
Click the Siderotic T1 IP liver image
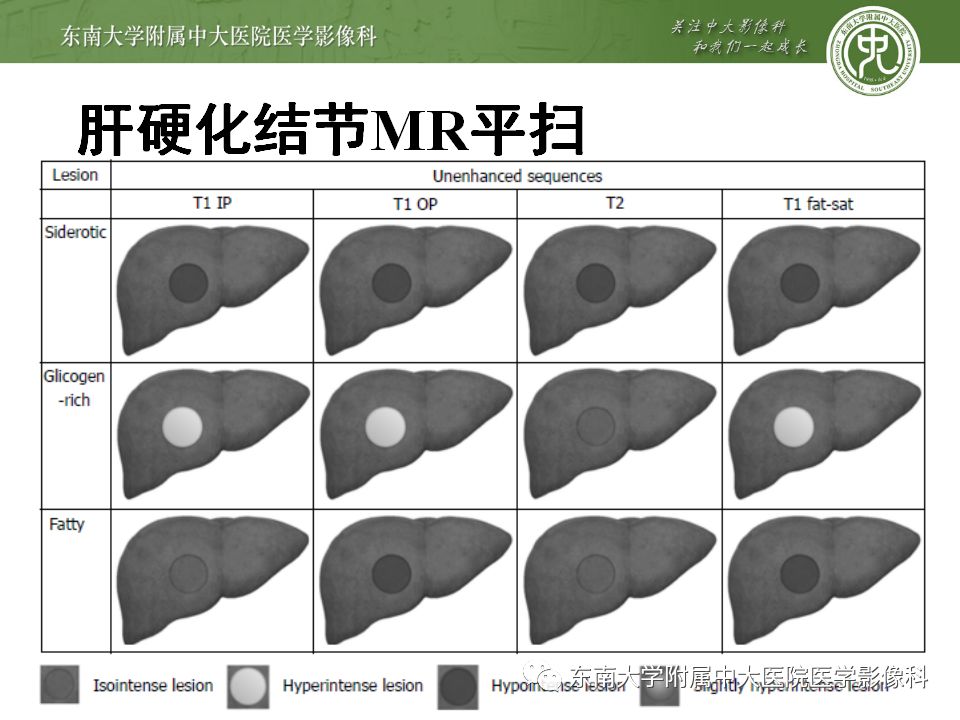pyautogui.click(x=212, y=290)
